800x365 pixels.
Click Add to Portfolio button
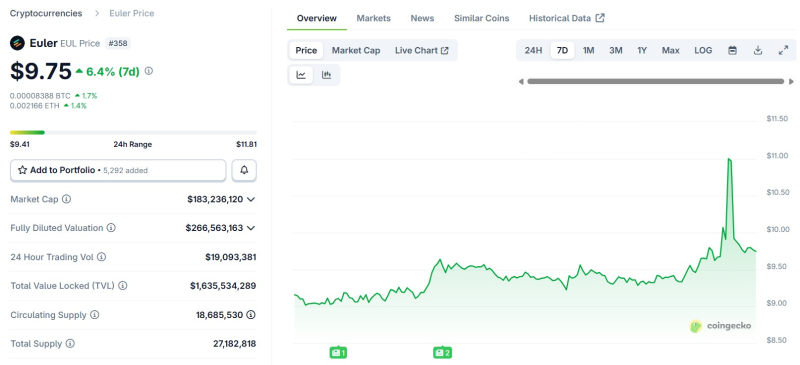118,170
